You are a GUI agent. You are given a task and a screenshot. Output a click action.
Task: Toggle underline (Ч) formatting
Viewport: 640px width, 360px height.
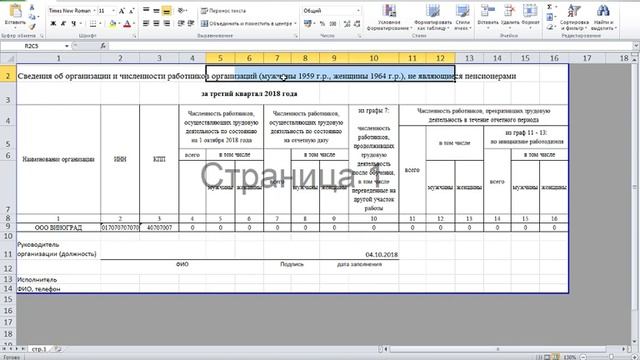pos(73,24)
